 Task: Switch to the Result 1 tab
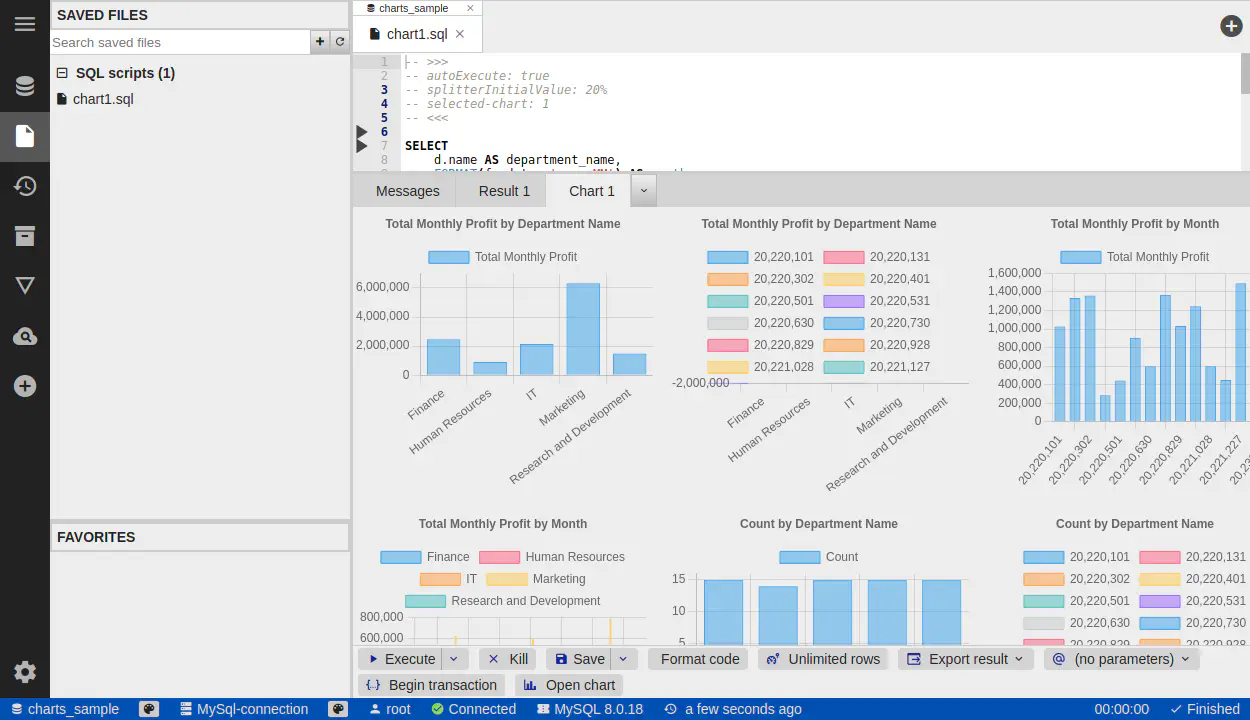(504, 191)
